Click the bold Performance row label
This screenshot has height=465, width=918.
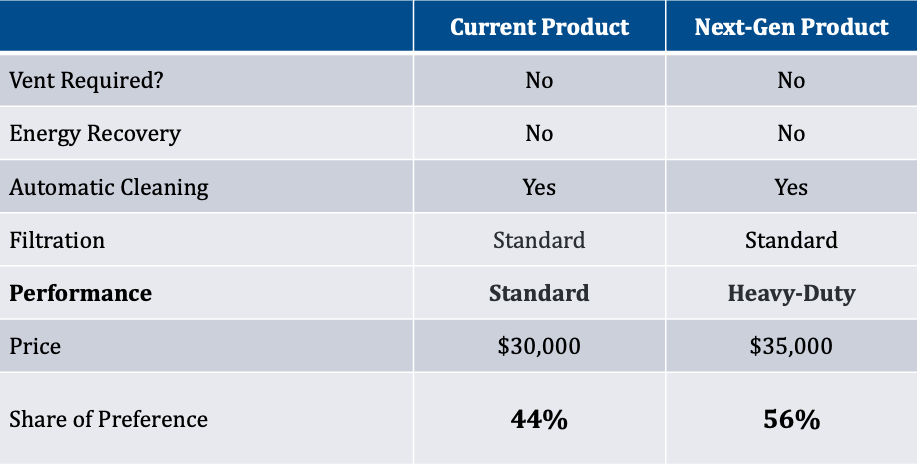tap(81, 293)
